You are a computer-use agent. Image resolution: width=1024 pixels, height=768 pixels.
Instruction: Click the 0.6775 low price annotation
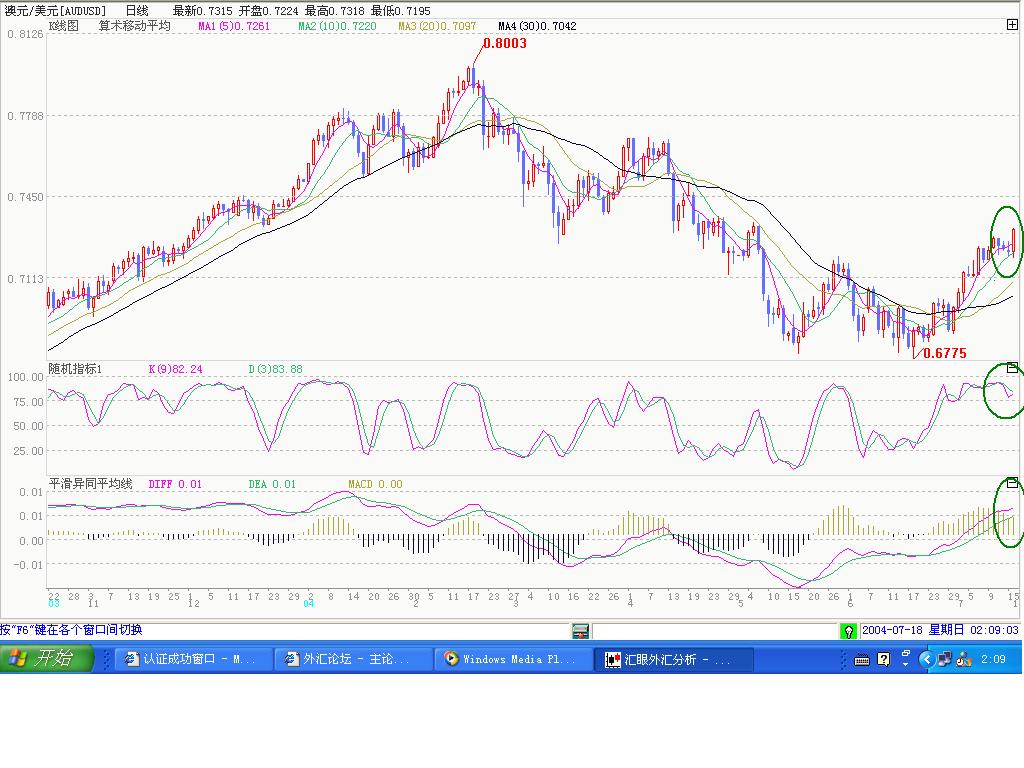pos(944,353)
